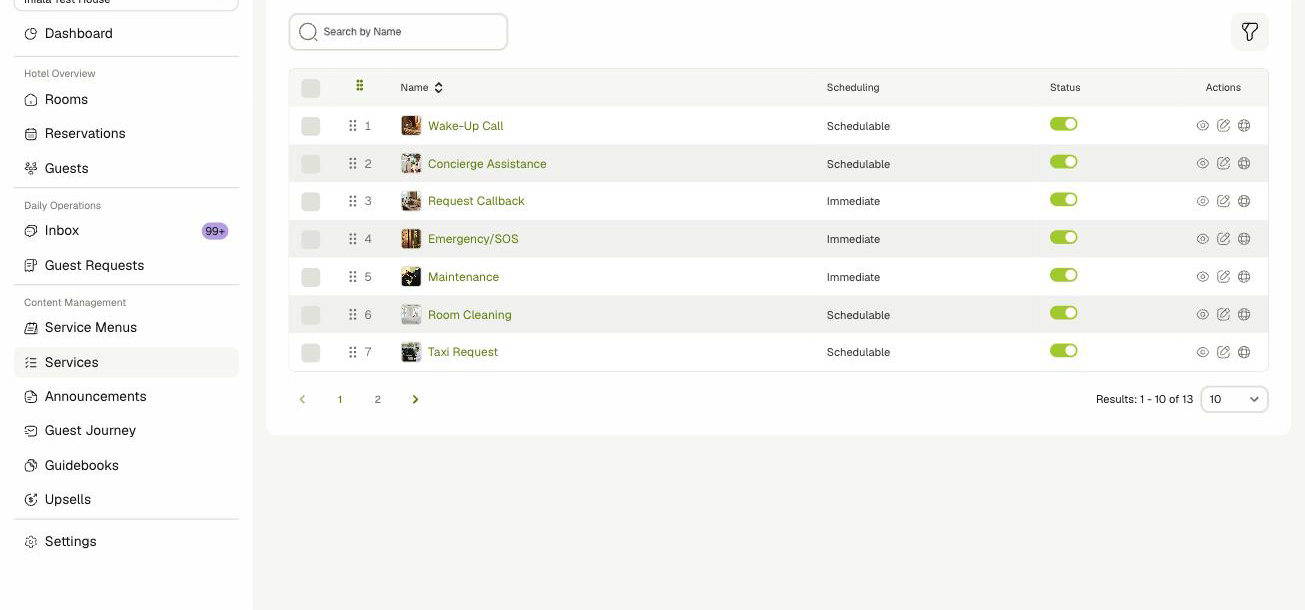Click drag handle of Taxi Request row
The height and width of the screenshot is (610, 1305).
tap(353, 352)
